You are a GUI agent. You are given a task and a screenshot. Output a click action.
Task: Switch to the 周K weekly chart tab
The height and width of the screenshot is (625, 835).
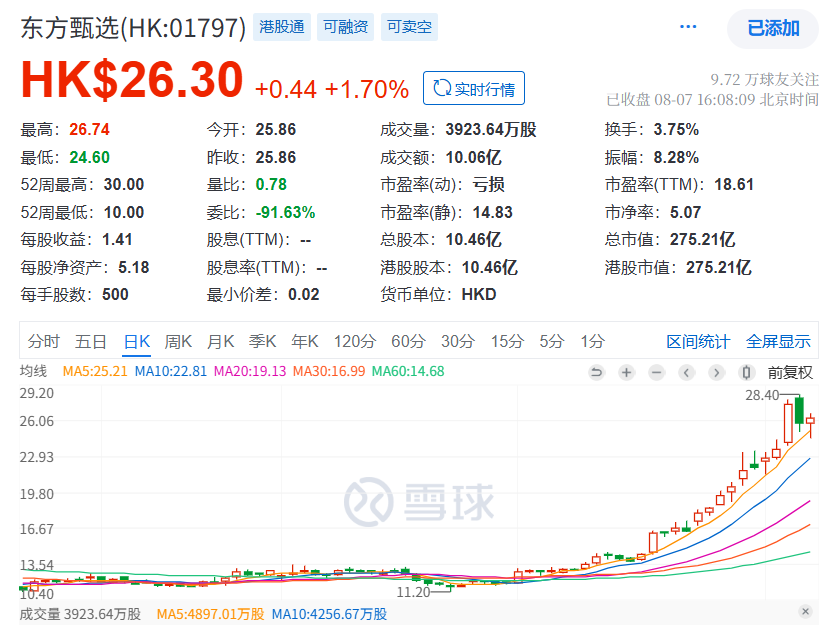[x=178, y=340]
